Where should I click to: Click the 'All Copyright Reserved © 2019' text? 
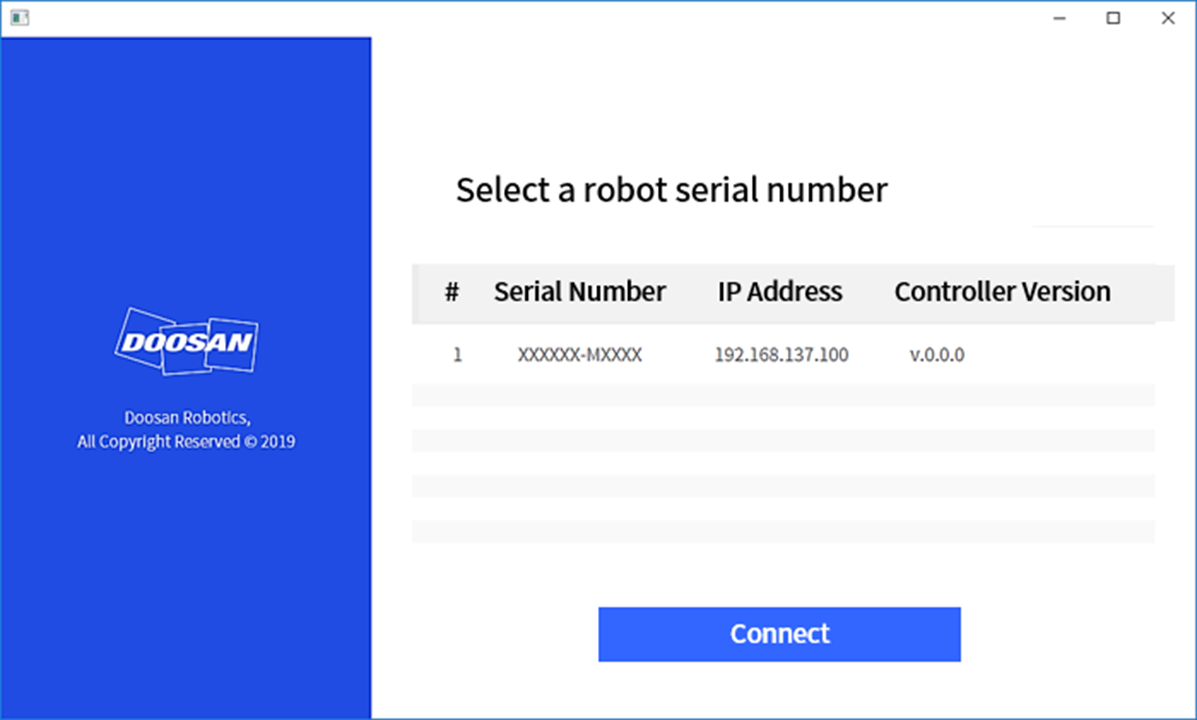click(186, 442)
